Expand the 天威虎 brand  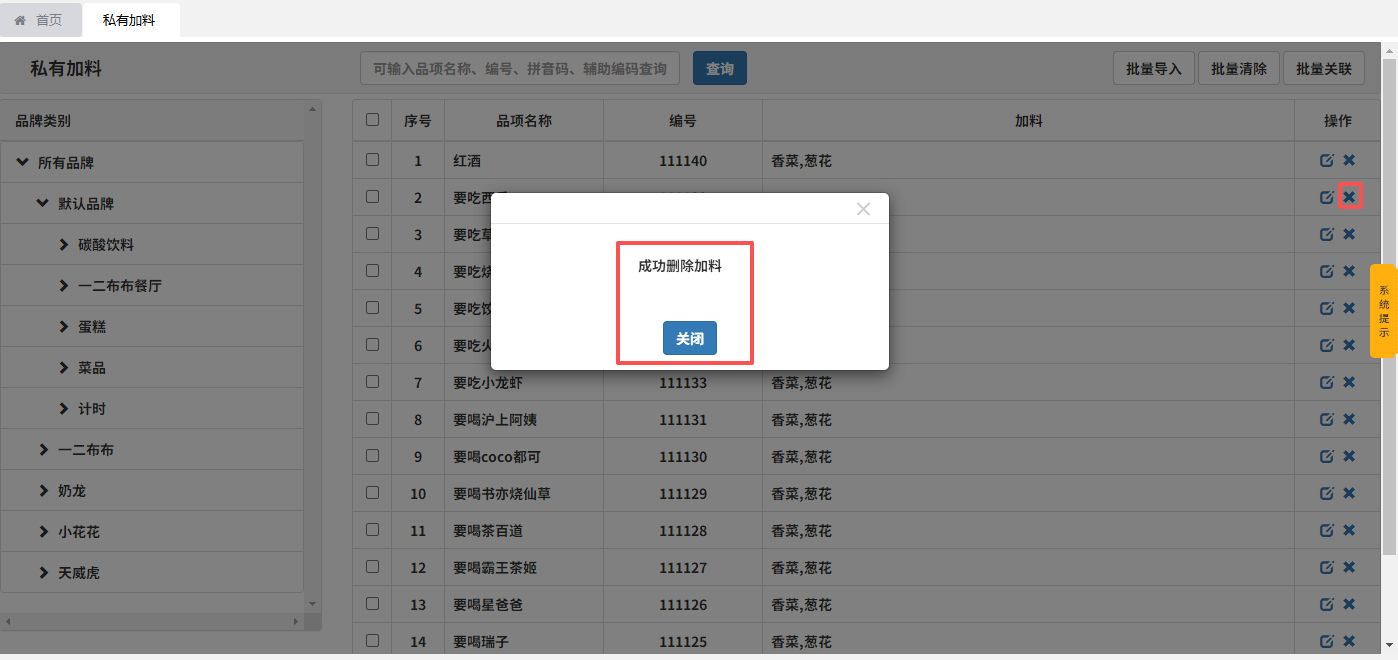point(44,572)
